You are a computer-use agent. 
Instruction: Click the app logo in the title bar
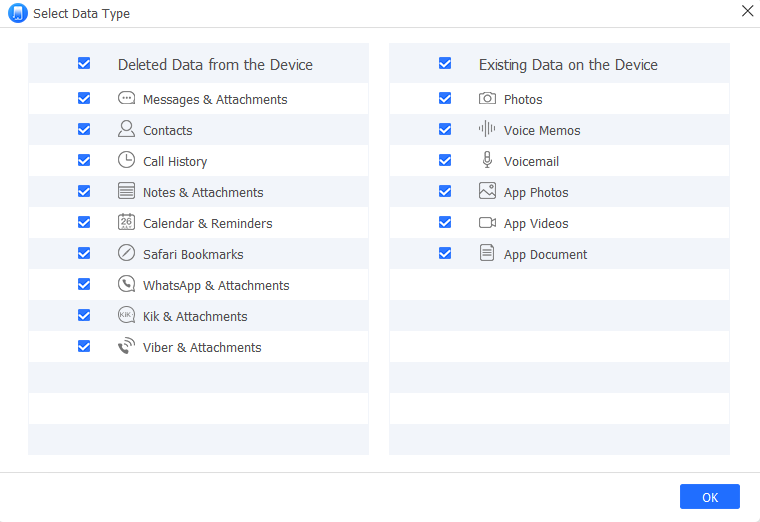pyautogui.click(x=18, y=13)
